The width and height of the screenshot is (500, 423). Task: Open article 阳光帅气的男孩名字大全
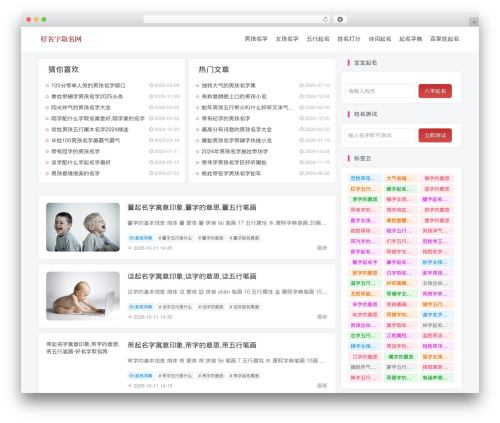[81, 108]
